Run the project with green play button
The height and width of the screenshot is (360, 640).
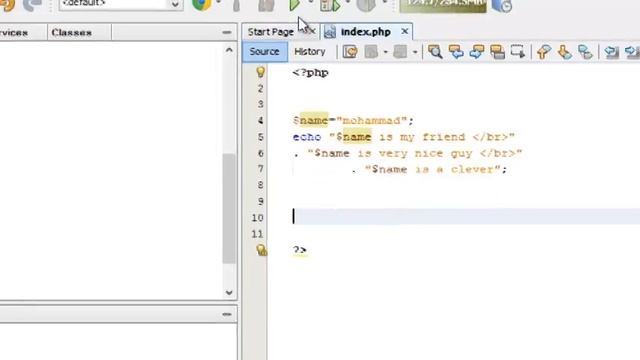pyautogui.click(x=295, y=5)
